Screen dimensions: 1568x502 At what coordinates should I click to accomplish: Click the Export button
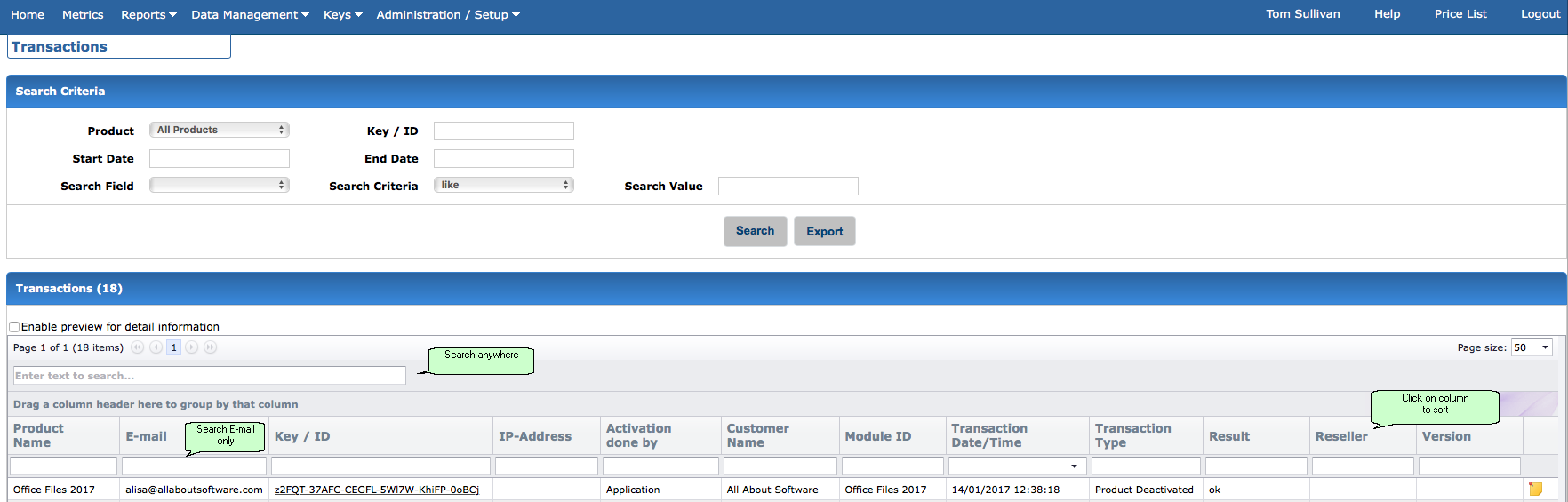coord(824,231)
